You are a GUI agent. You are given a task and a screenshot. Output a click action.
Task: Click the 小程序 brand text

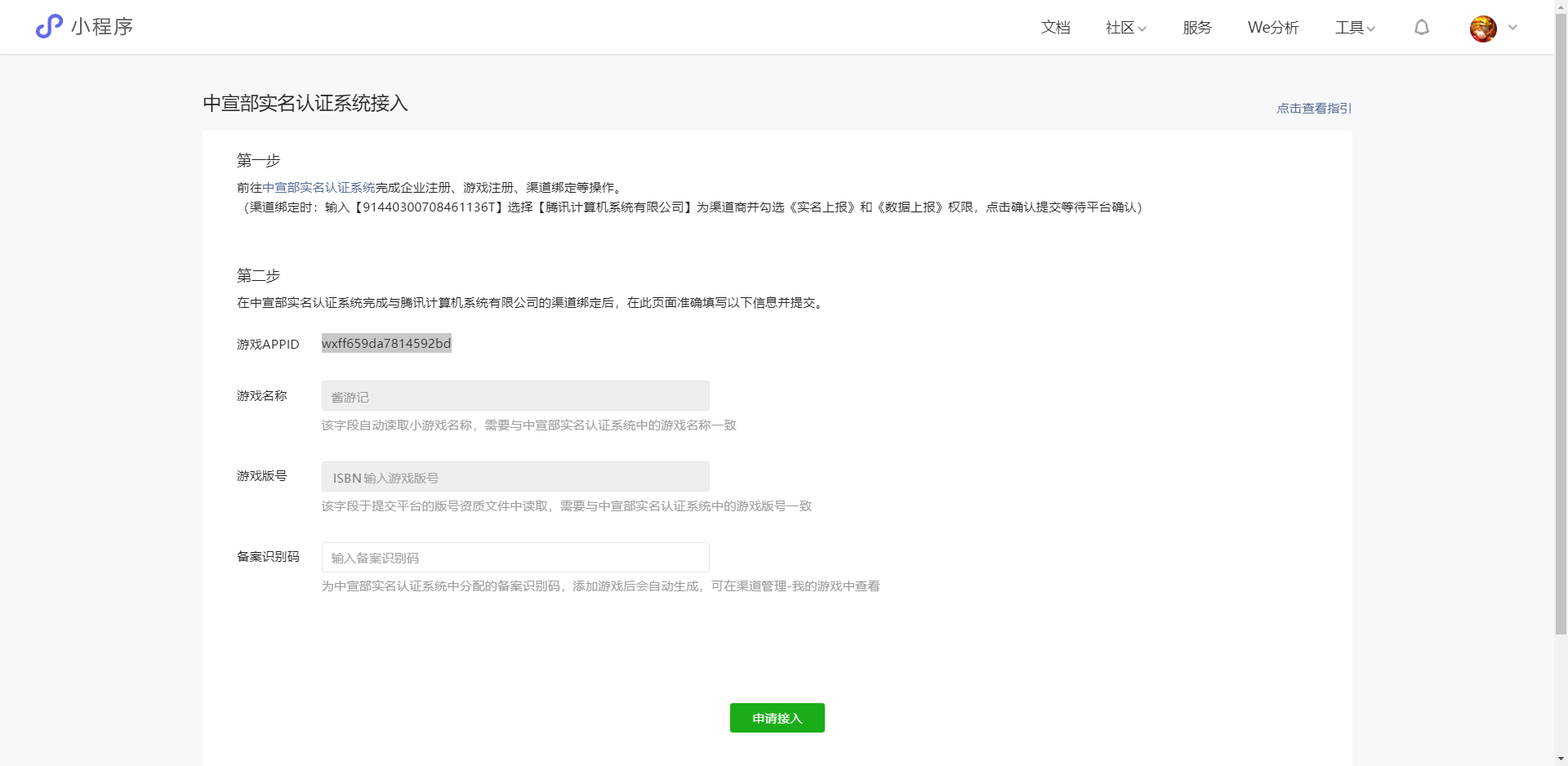pos(102,27)
